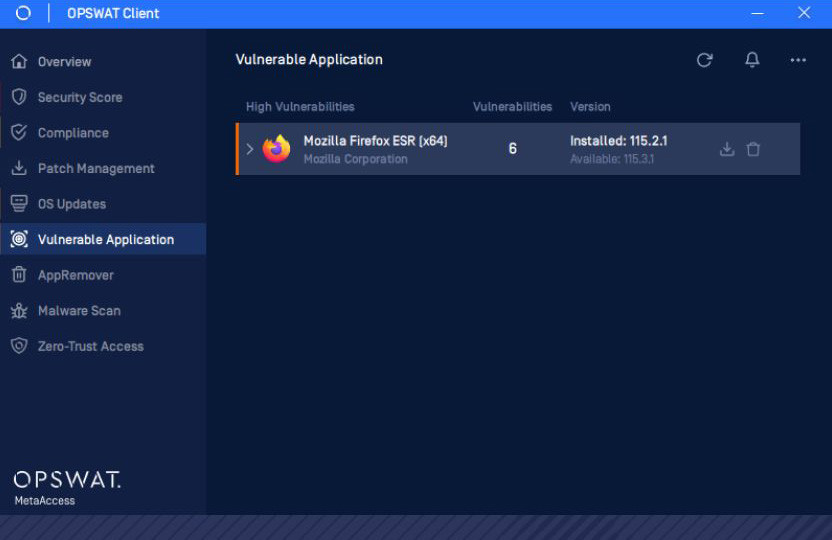Open Zero-Trust Access page
This screenshot has width=832, height=540.
point(103,346)
